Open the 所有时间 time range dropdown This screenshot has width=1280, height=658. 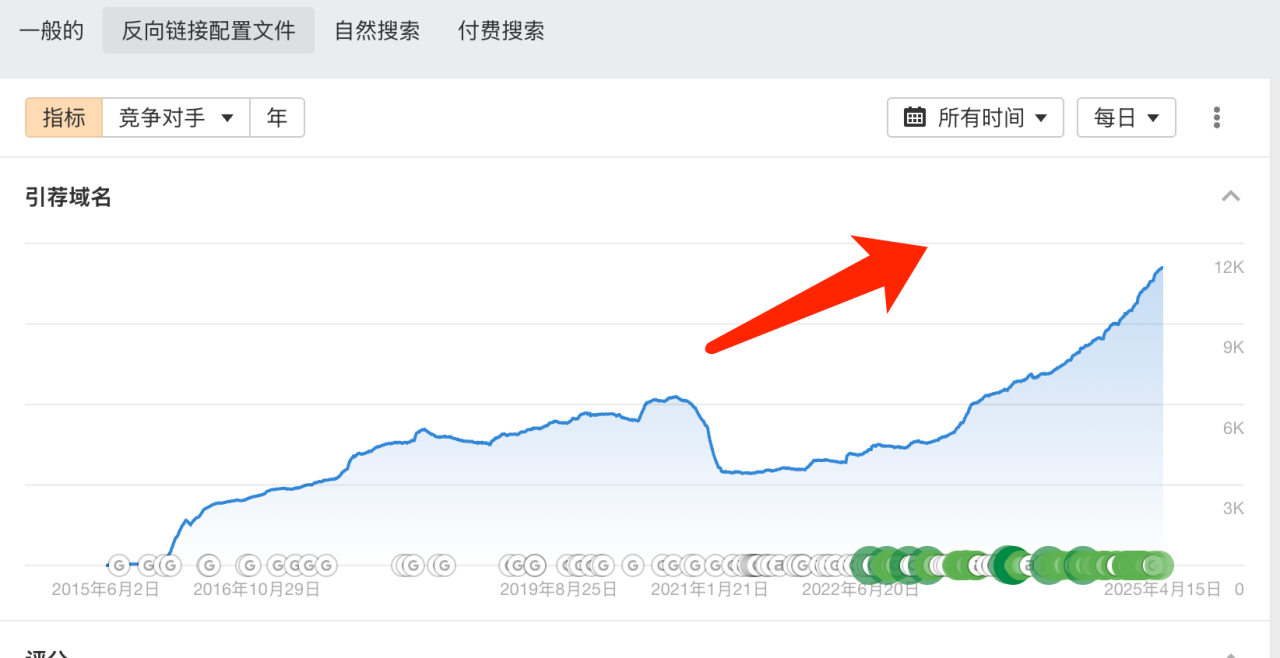975,117
